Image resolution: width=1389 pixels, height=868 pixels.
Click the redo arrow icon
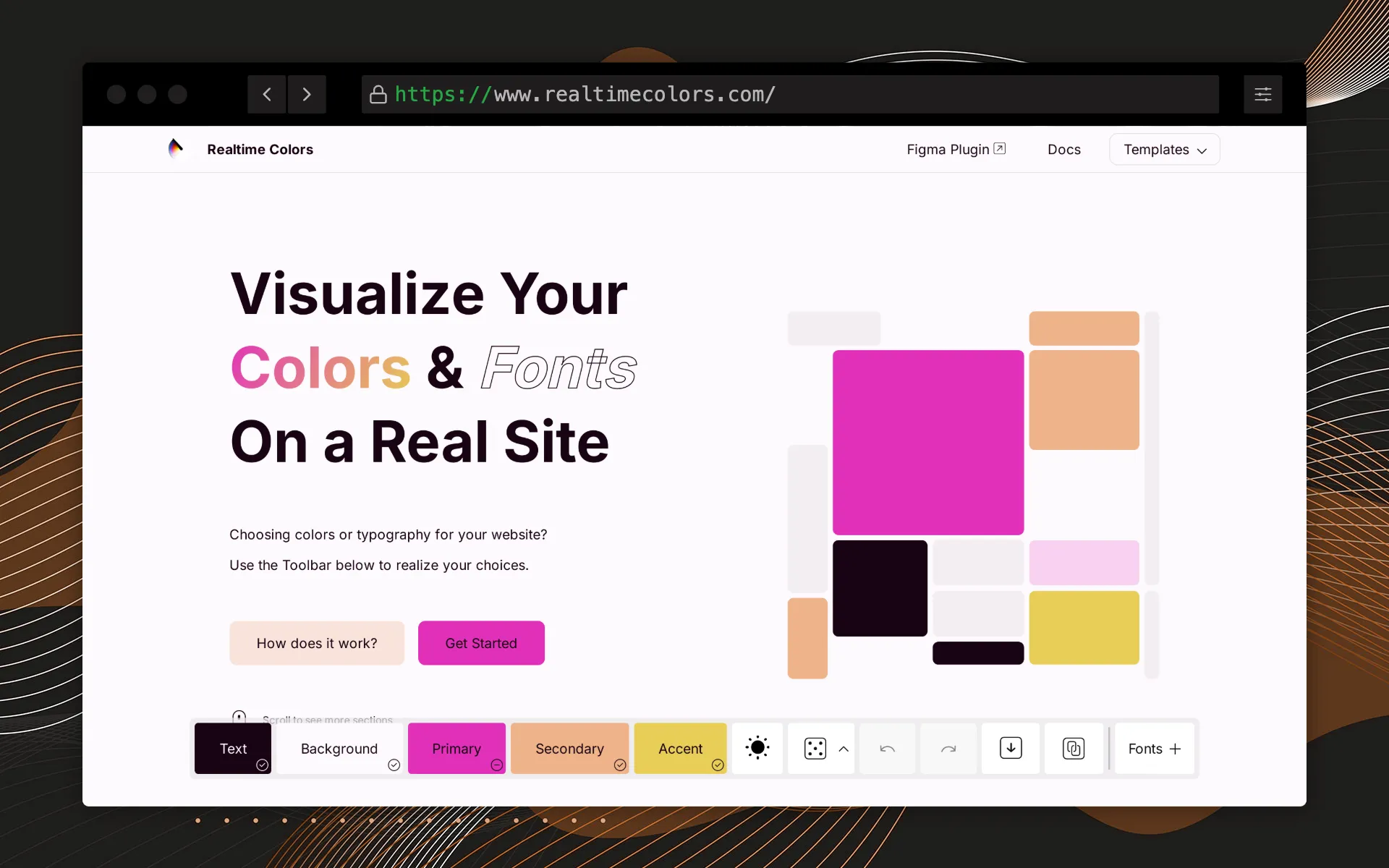click(x=949, y=748)
